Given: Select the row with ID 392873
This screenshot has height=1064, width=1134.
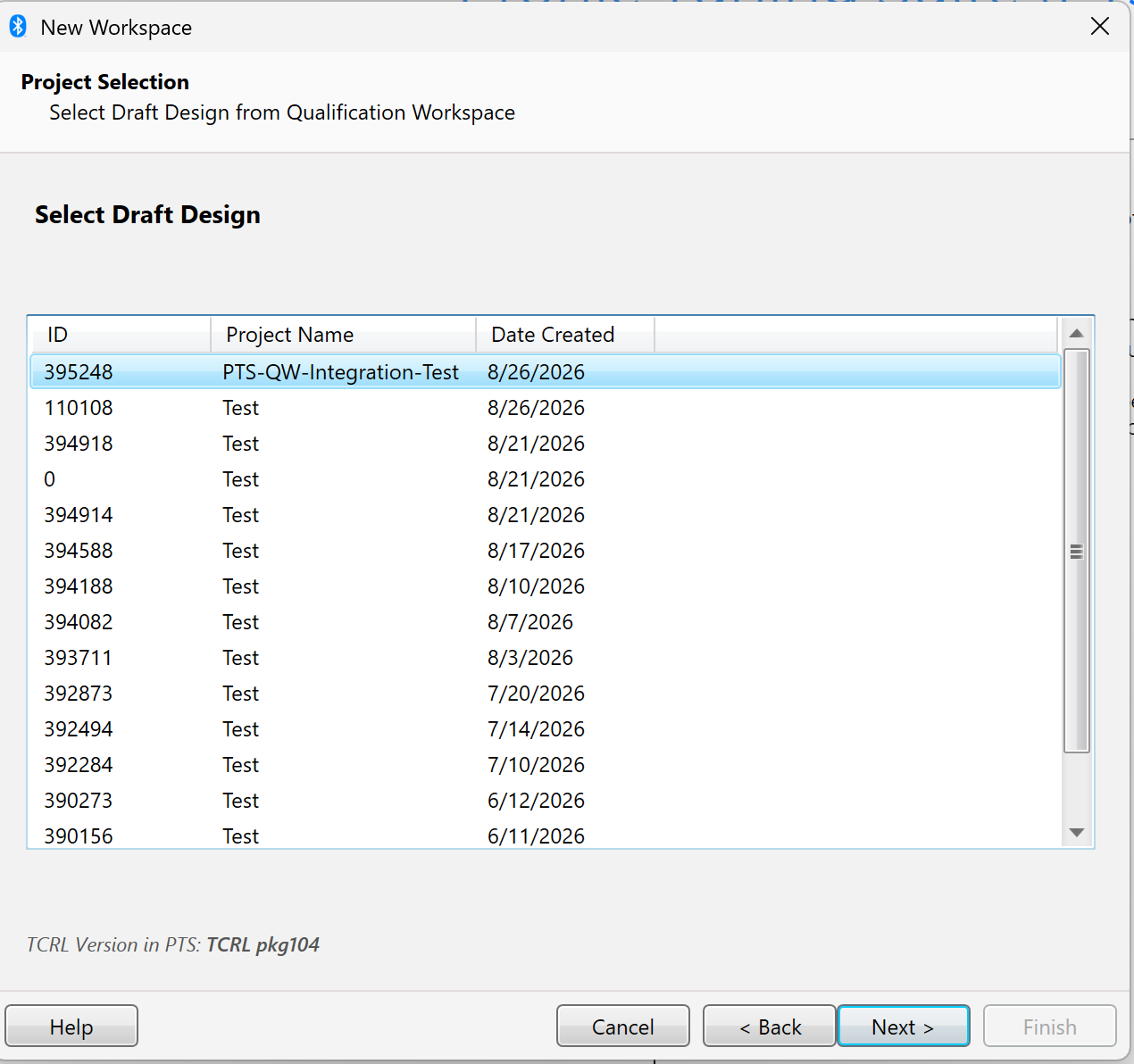Looking at the screenshot, I should [545, 694].
